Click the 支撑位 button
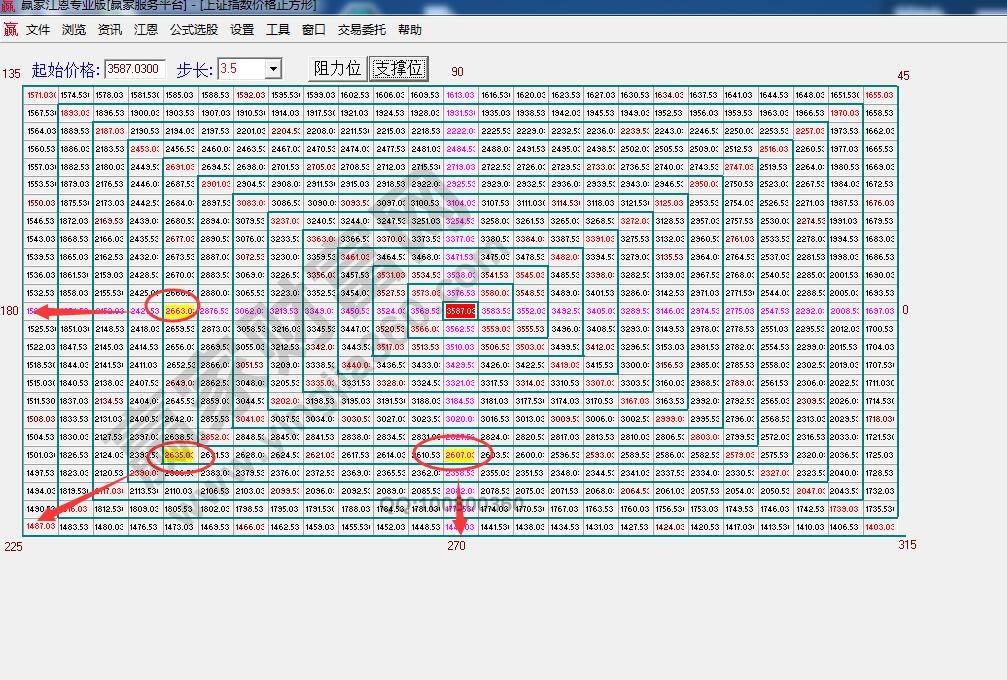Viewport: 1007px width, 680px height. [399, 68]
